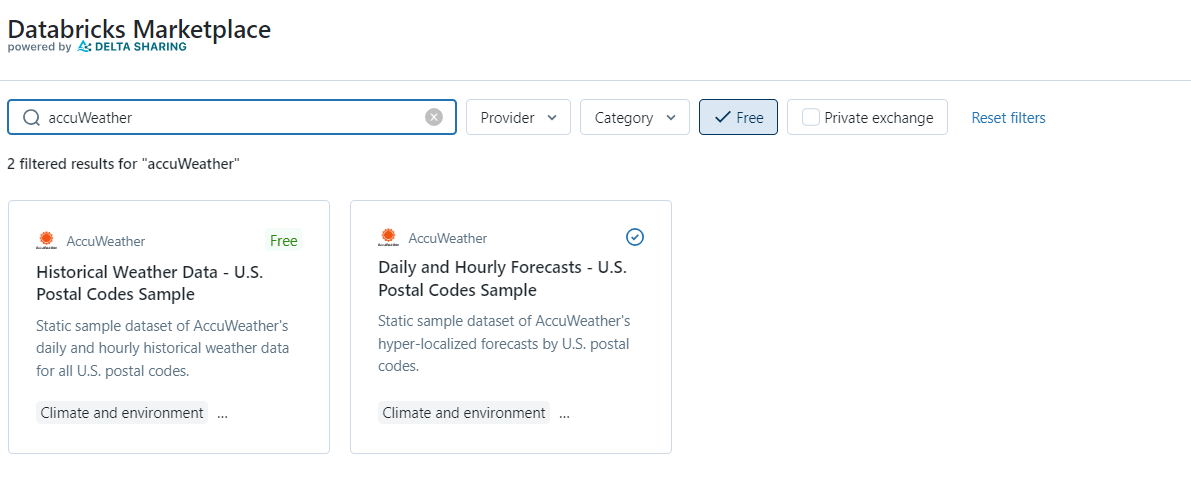Click the Free badge on Historical card
This screenshot has height=483, width=1191.
283,241
